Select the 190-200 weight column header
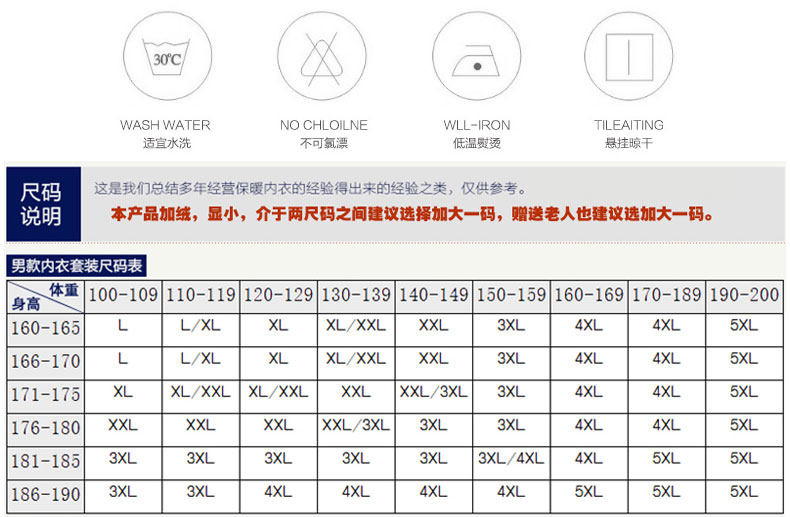 744,295
